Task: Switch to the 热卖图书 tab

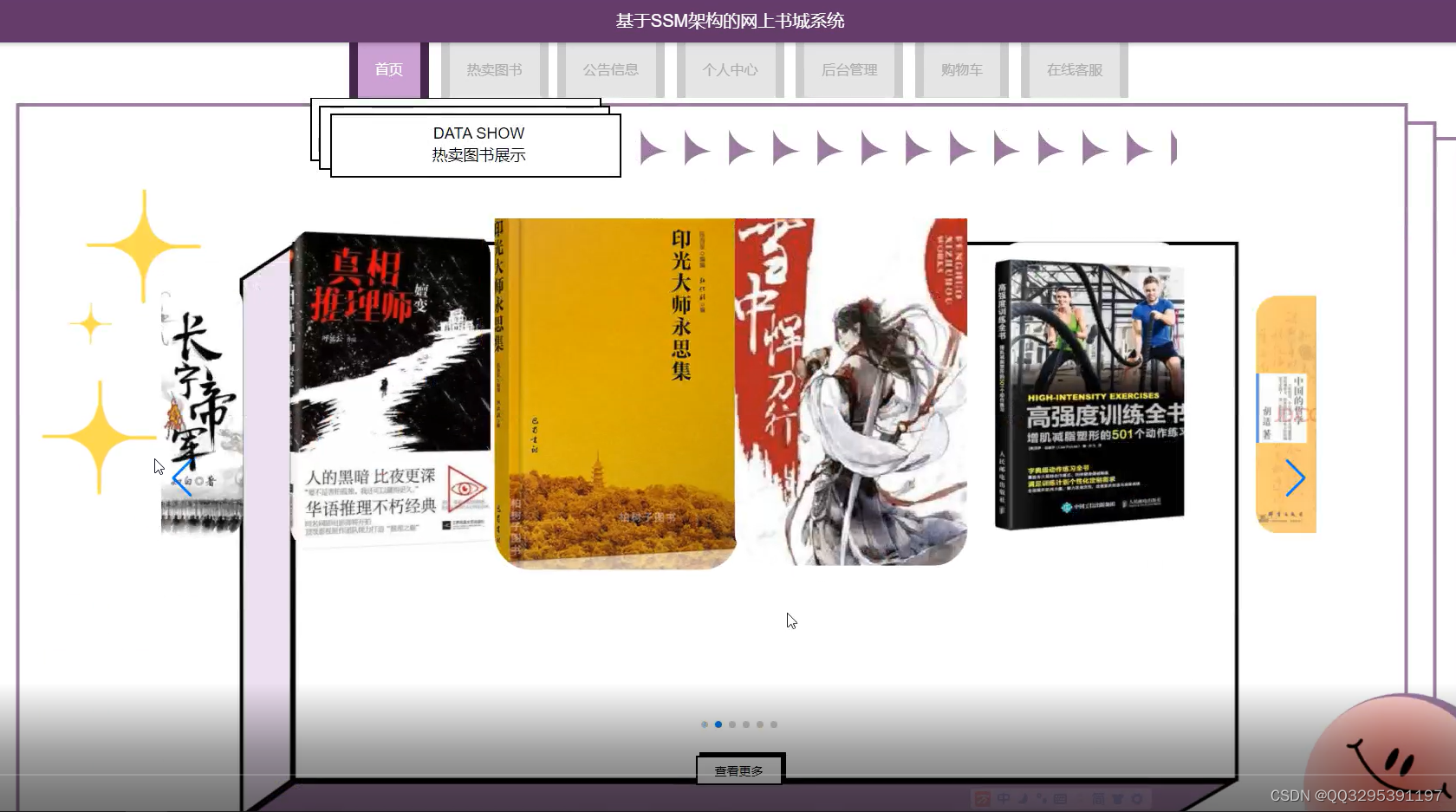Action: [x=495, y=69]
